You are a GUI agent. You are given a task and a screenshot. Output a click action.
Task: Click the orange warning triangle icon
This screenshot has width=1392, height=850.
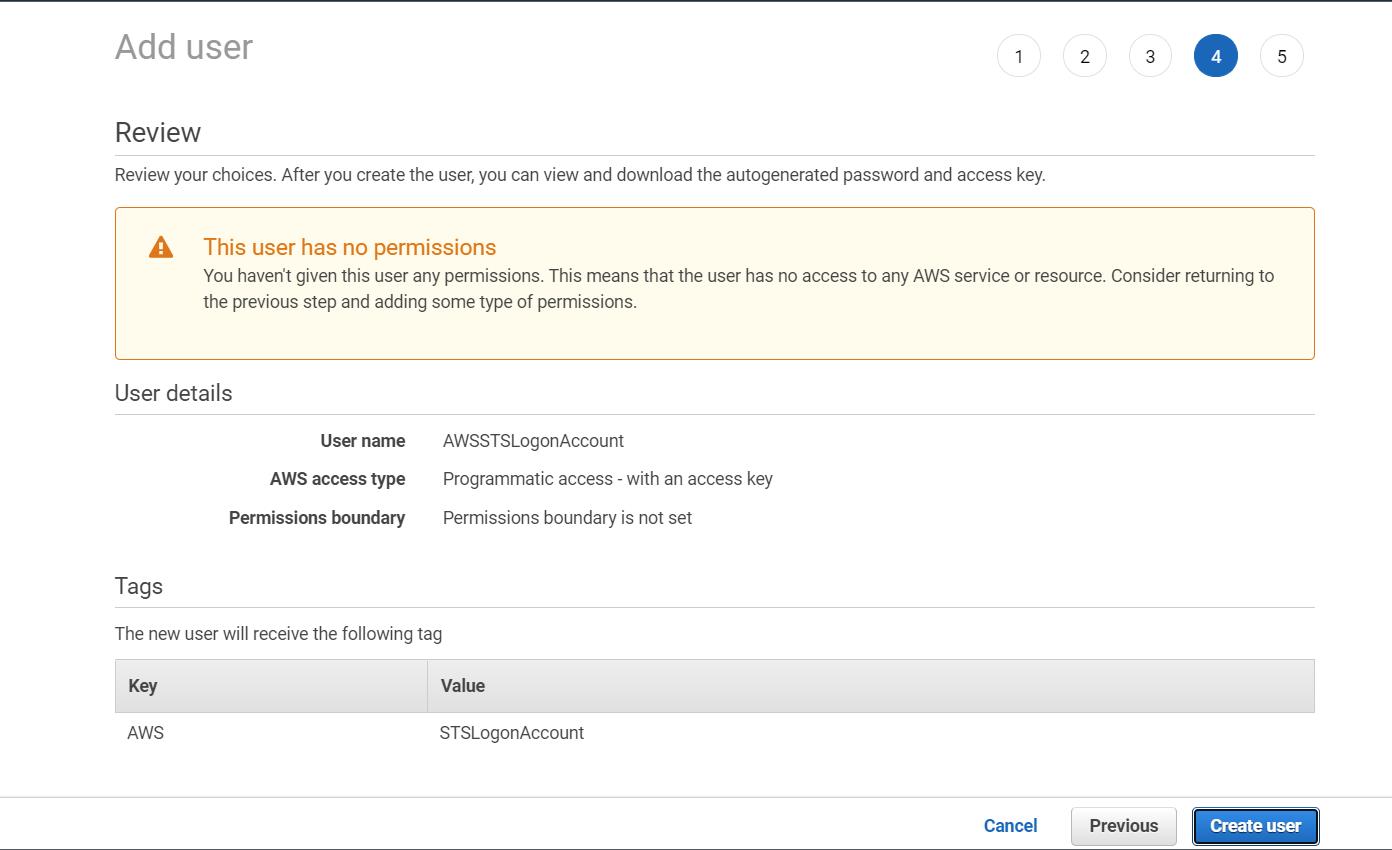pos(161,247)
